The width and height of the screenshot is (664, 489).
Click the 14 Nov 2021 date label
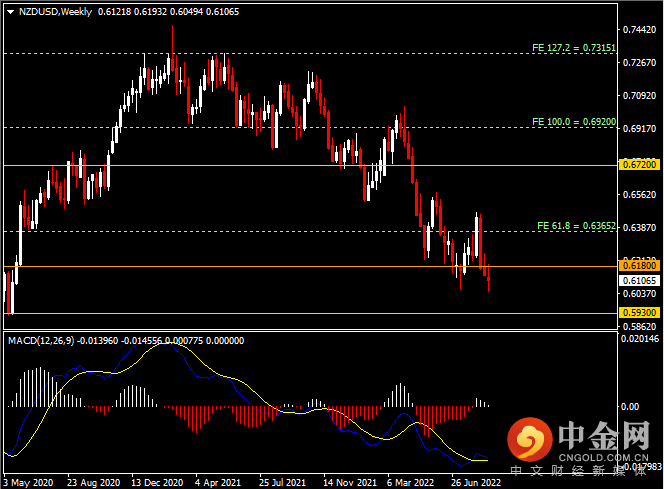tap(350, 483)
